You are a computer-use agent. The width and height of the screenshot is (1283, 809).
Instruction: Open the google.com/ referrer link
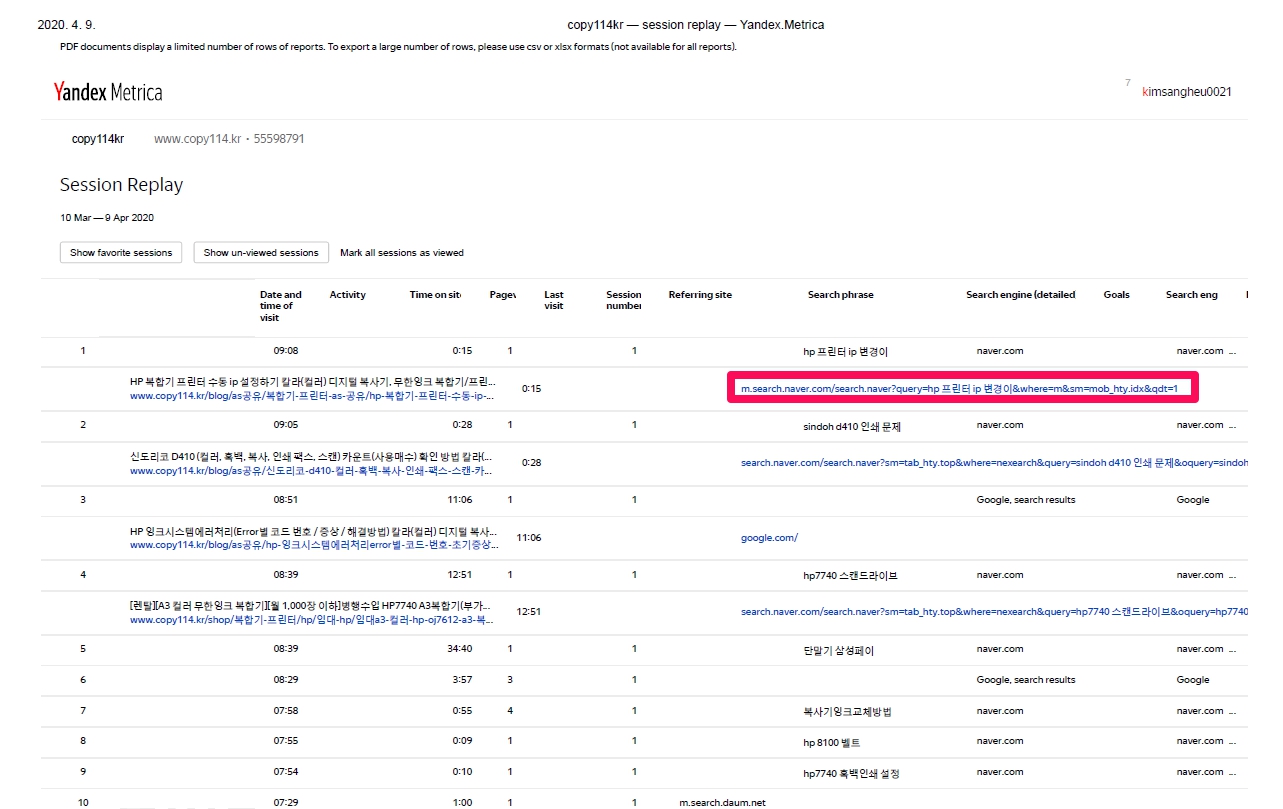pos(769,538)
